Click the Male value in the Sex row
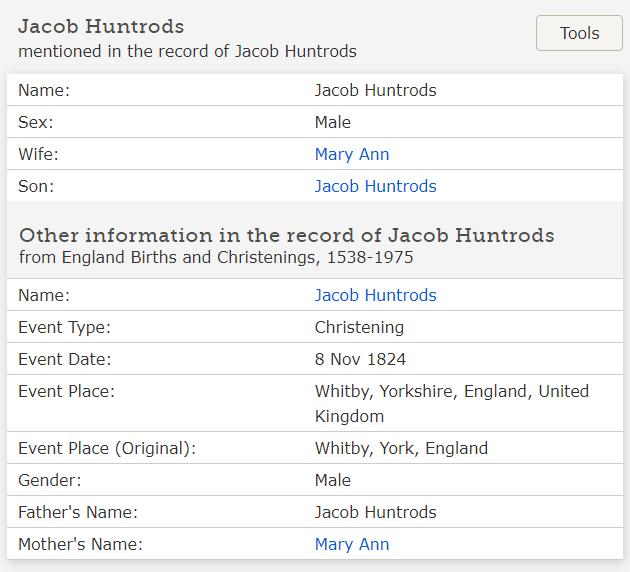The image size is (630, 572). tap(332, 122)
